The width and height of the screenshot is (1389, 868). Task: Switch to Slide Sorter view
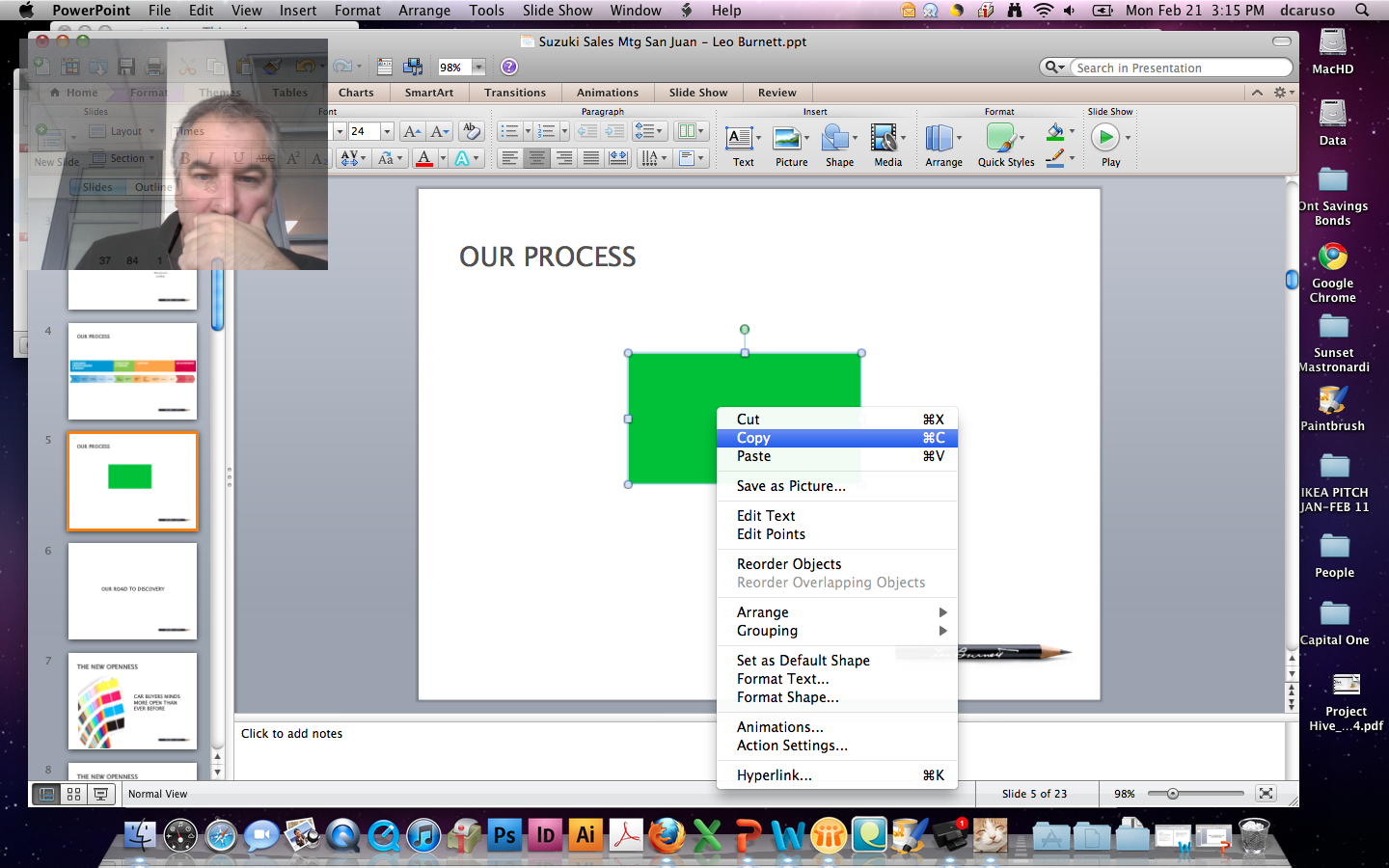point(73,794)
